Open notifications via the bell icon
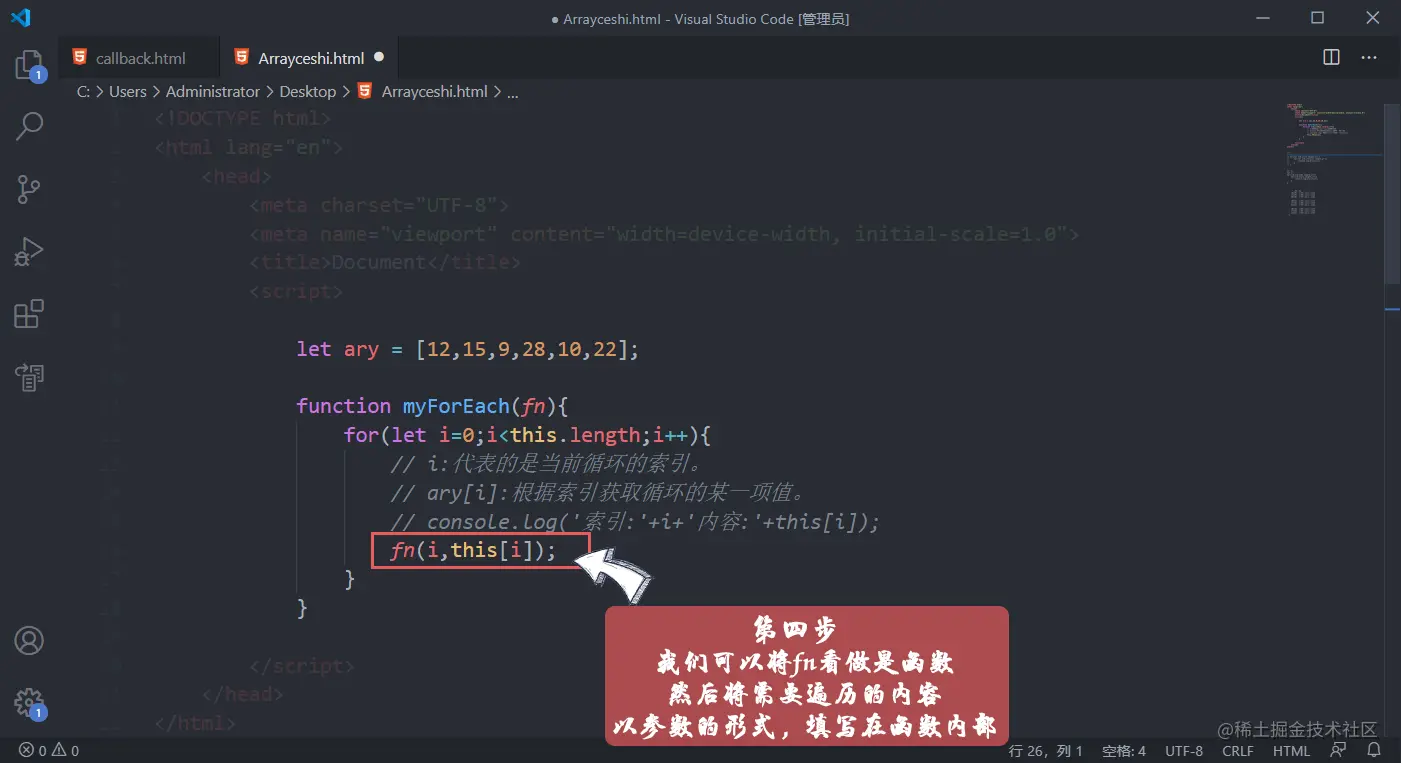Viewport: 1401px width, 763px height. click(x=1374, y=750)
